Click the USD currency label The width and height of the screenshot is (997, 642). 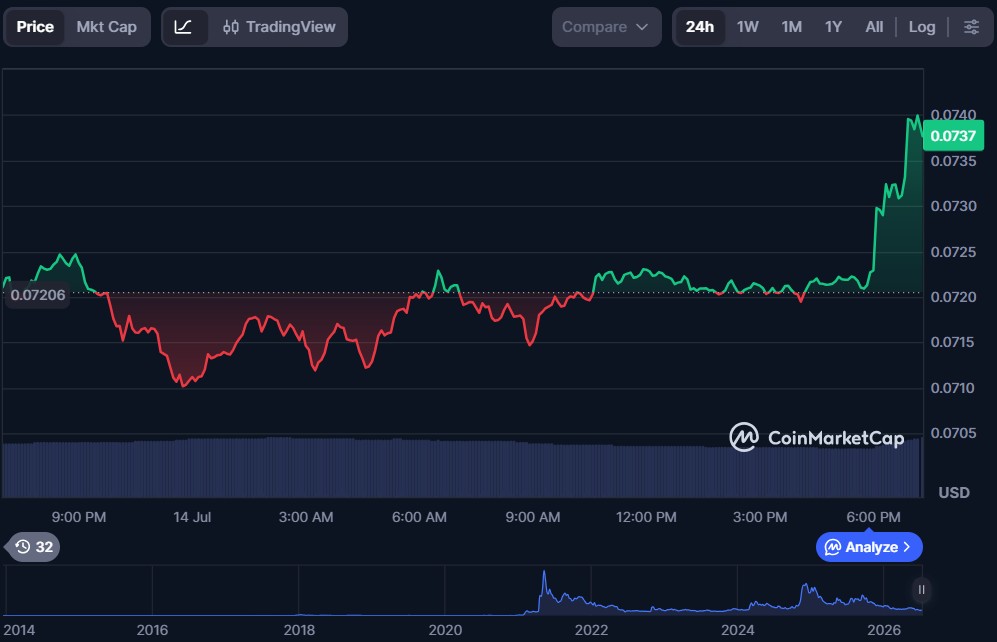coord(954,493)
